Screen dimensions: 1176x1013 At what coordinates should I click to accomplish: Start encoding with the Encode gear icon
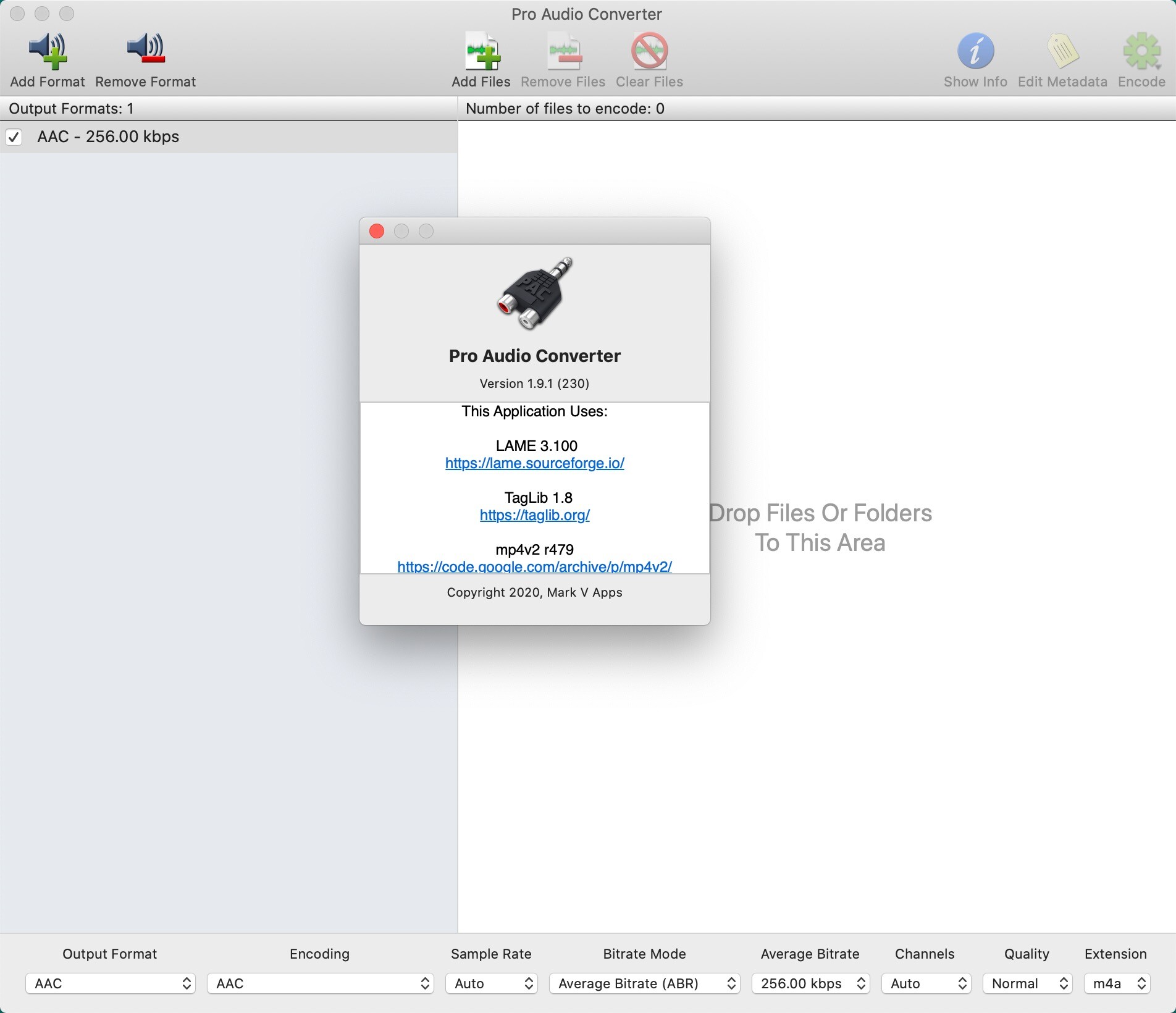click(x=1141, y=51)
